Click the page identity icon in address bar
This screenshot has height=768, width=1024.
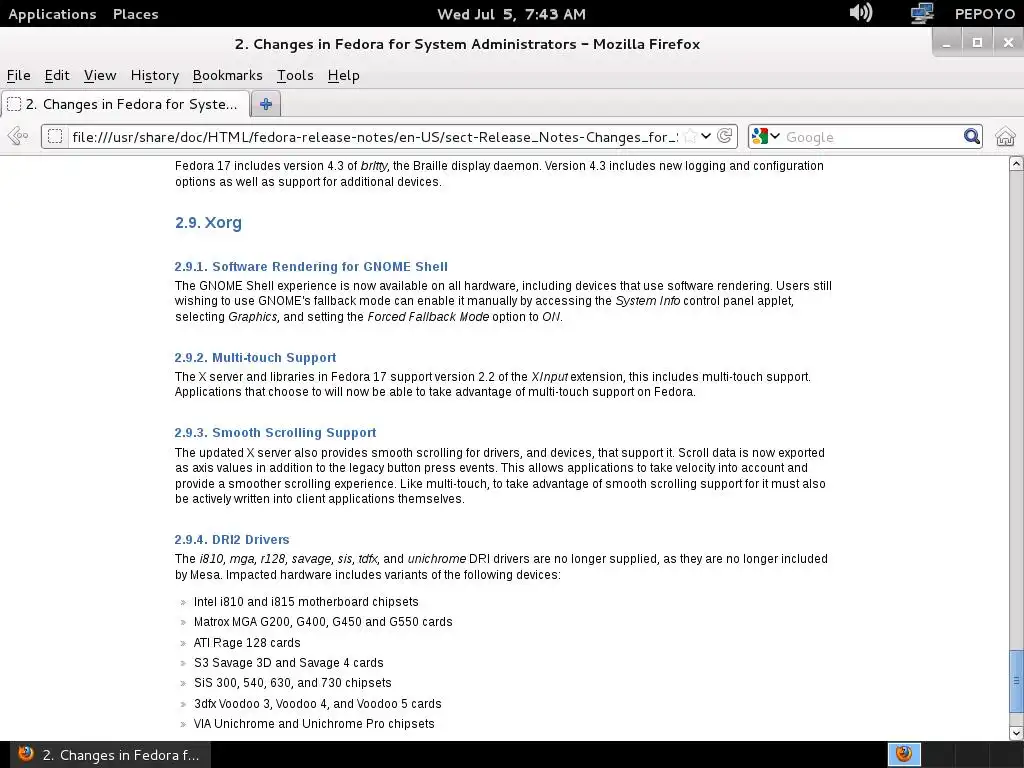coord(56,136)
